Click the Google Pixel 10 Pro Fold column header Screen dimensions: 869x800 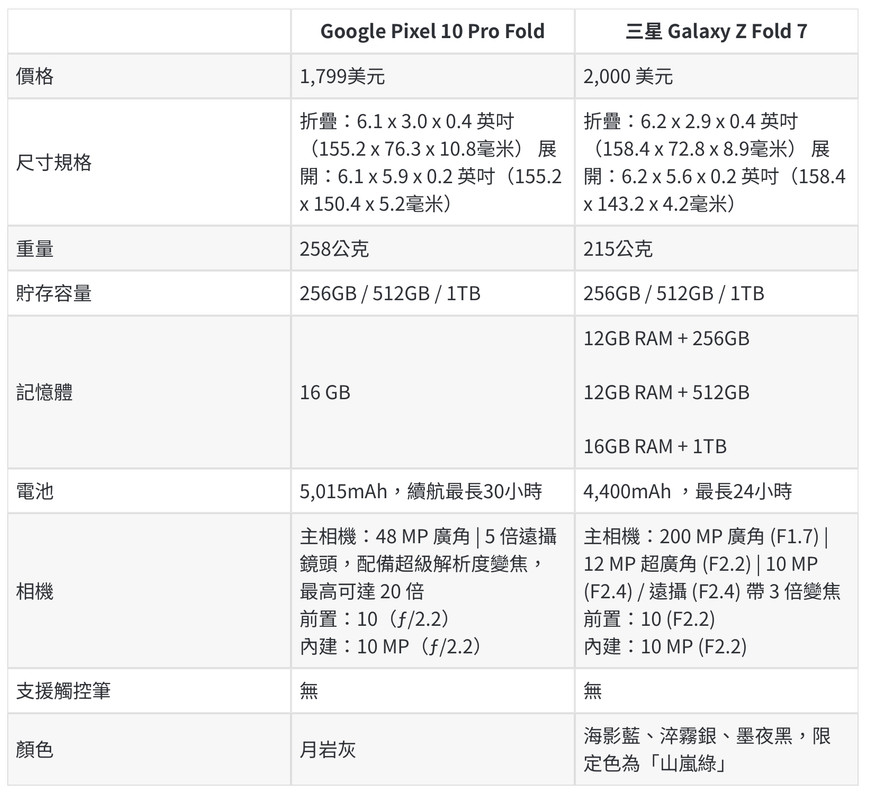point(432,31)
